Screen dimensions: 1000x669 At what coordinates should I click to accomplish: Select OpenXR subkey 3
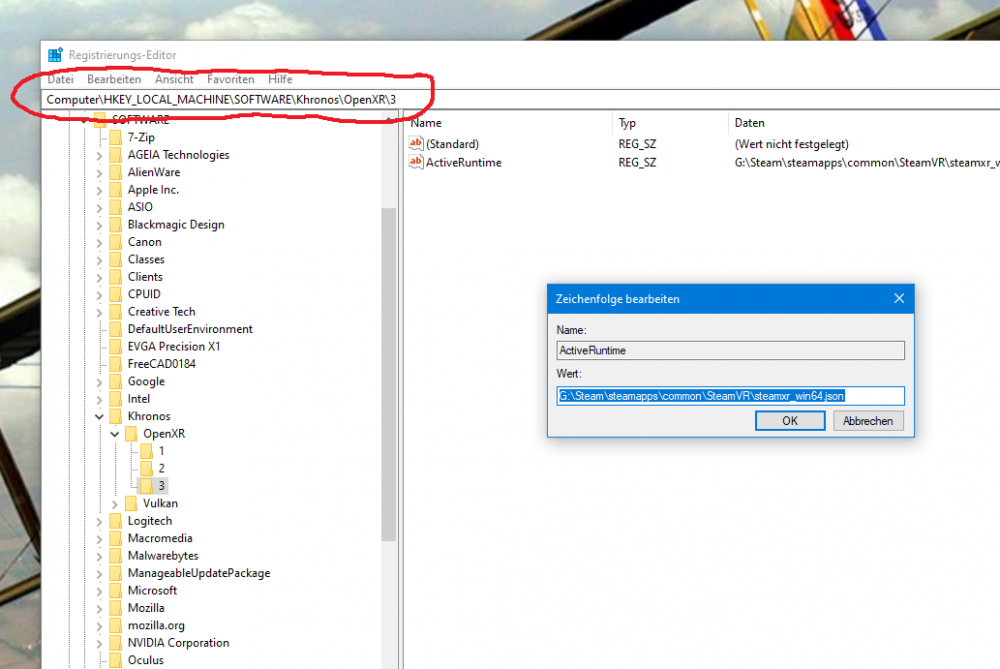[161, 486]
